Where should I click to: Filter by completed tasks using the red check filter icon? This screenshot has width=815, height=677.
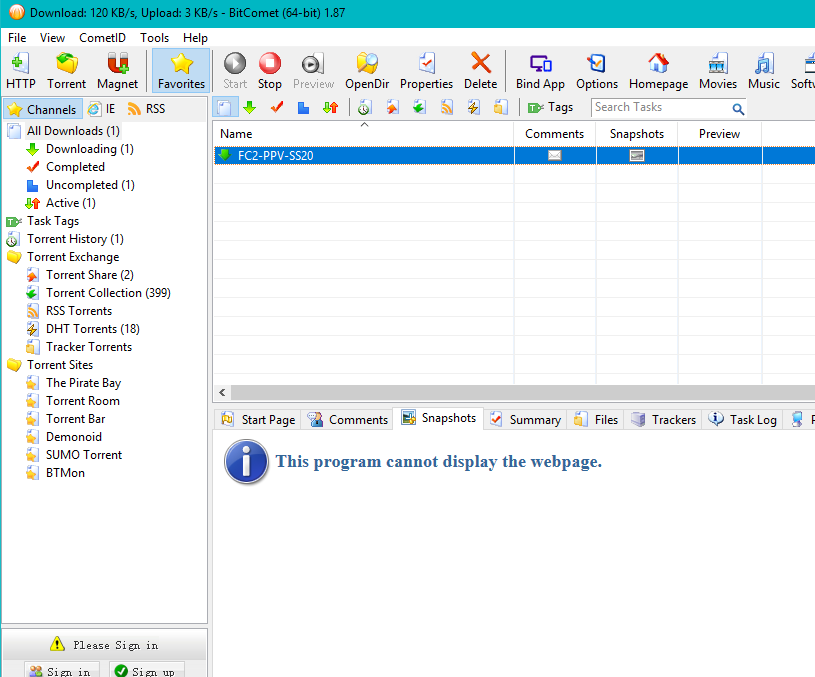coord(277,108)
